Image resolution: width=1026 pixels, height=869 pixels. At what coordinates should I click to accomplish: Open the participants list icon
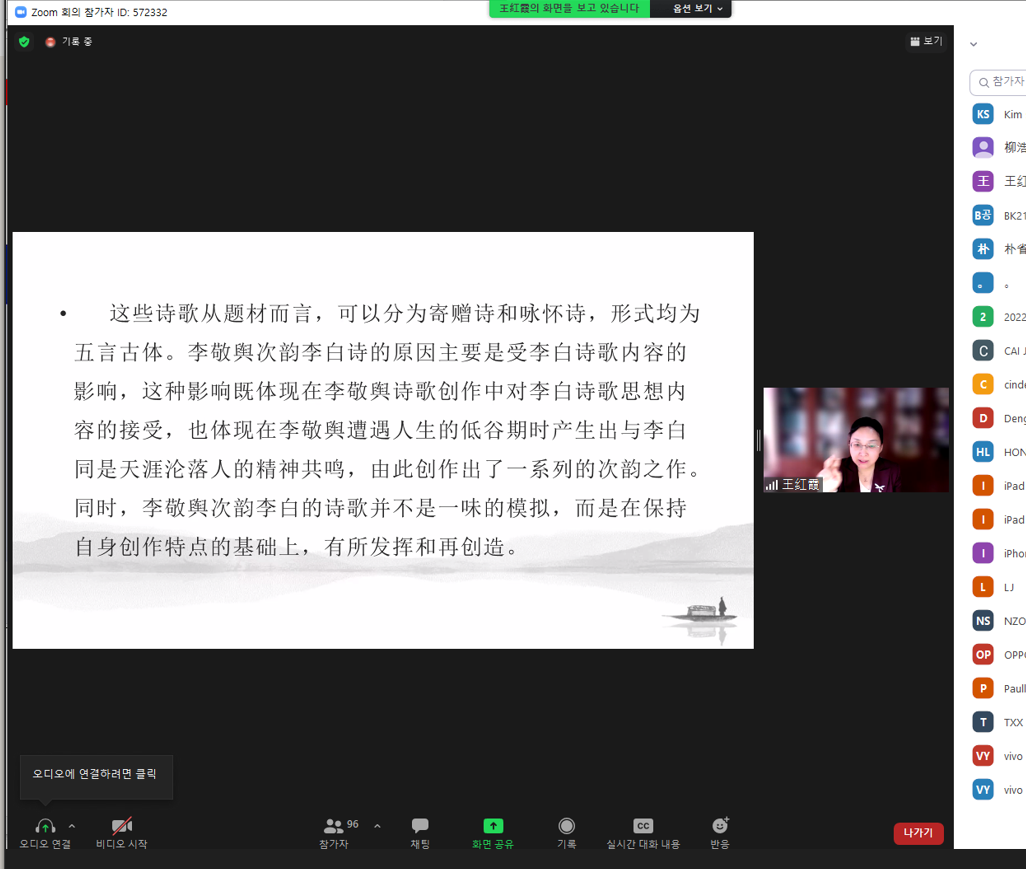(334, 826)
